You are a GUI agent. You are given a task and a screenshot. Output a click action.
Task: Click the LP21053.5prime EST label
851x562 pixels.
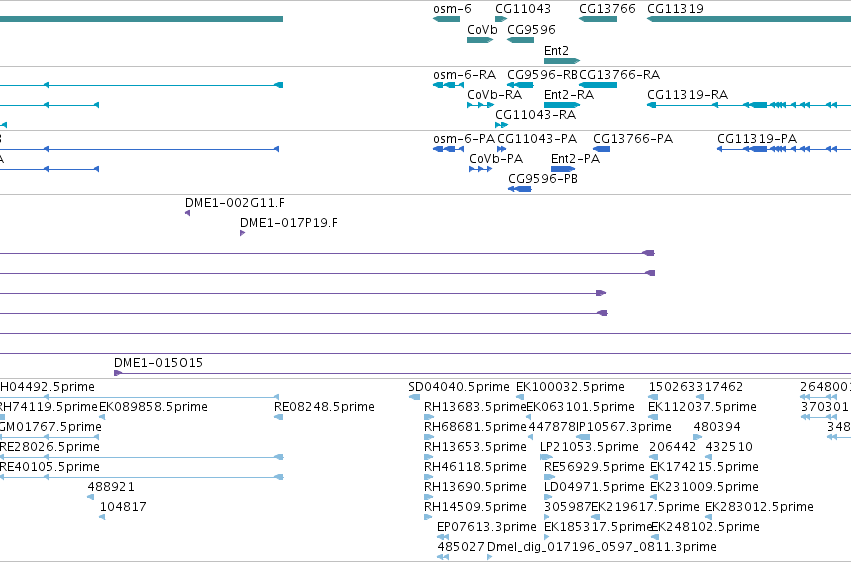[x=589, y=447]
